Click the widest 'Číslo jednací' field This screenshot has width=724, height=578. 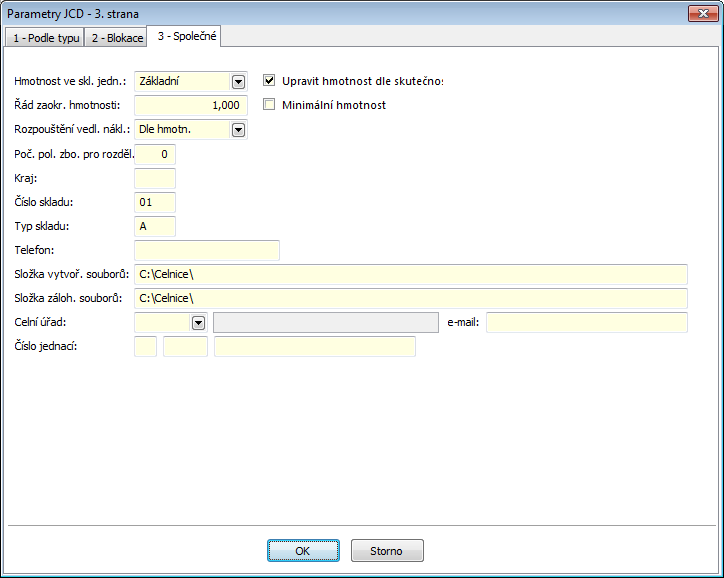coord(315,346)
